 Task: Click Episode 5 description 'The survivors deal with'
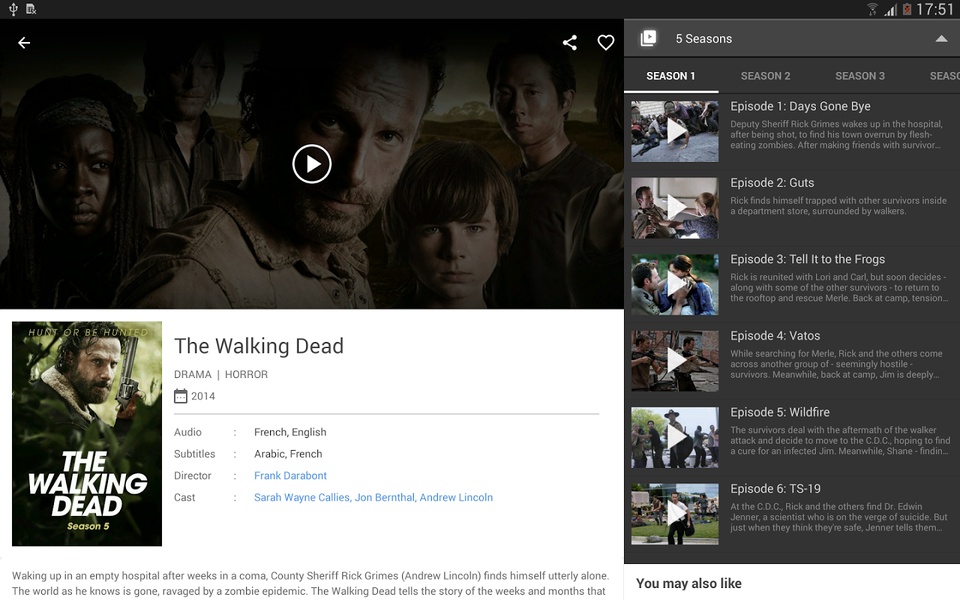tap(840, 441)
